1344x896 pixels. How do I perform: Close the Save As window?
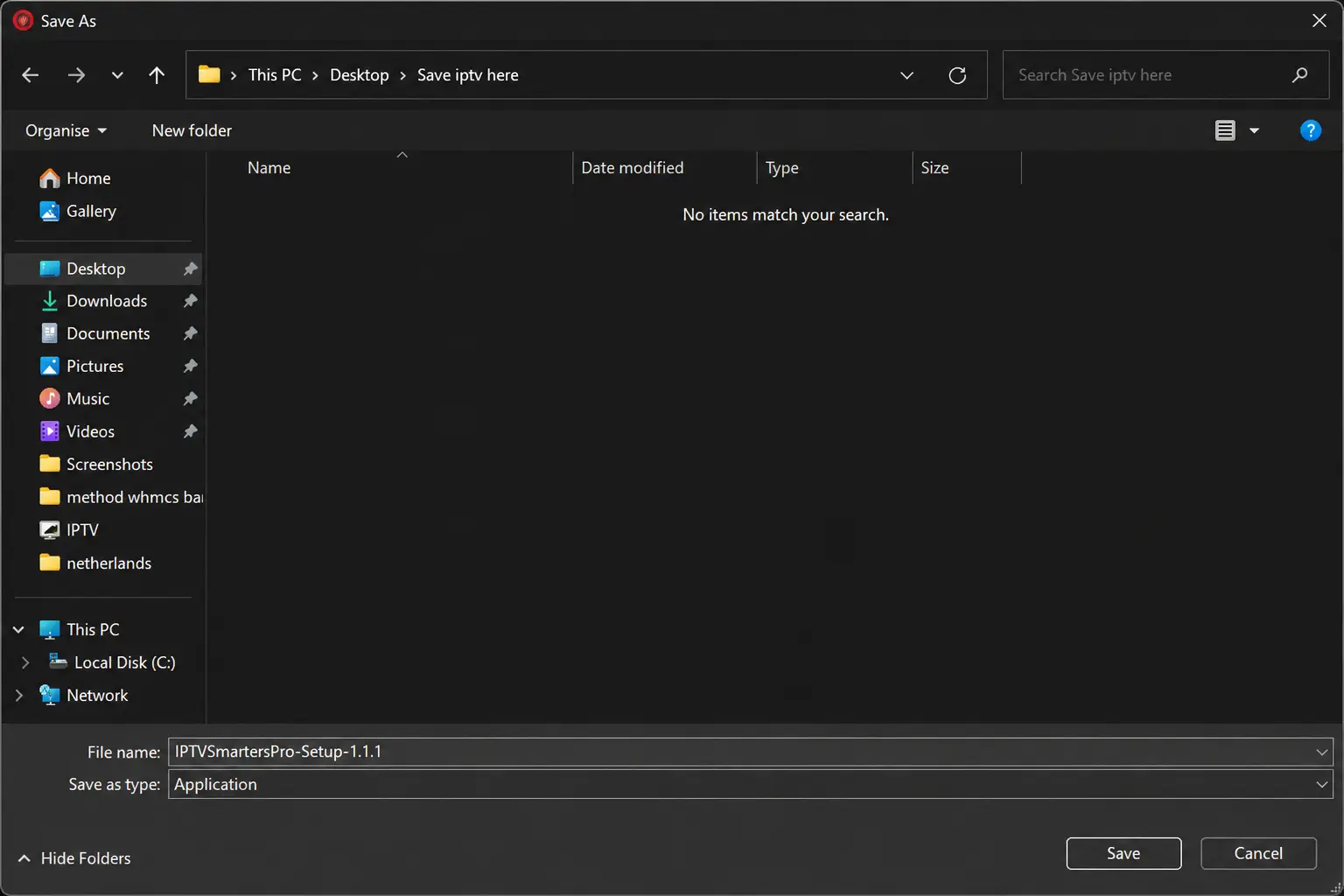1319,20
